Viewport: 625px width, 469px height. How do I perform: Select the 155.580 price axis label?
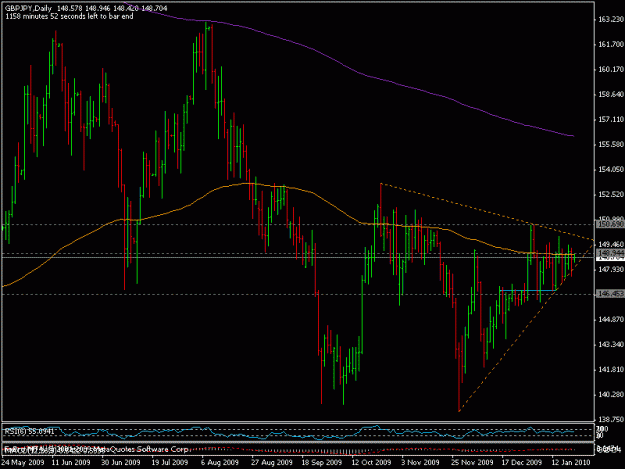611,144
